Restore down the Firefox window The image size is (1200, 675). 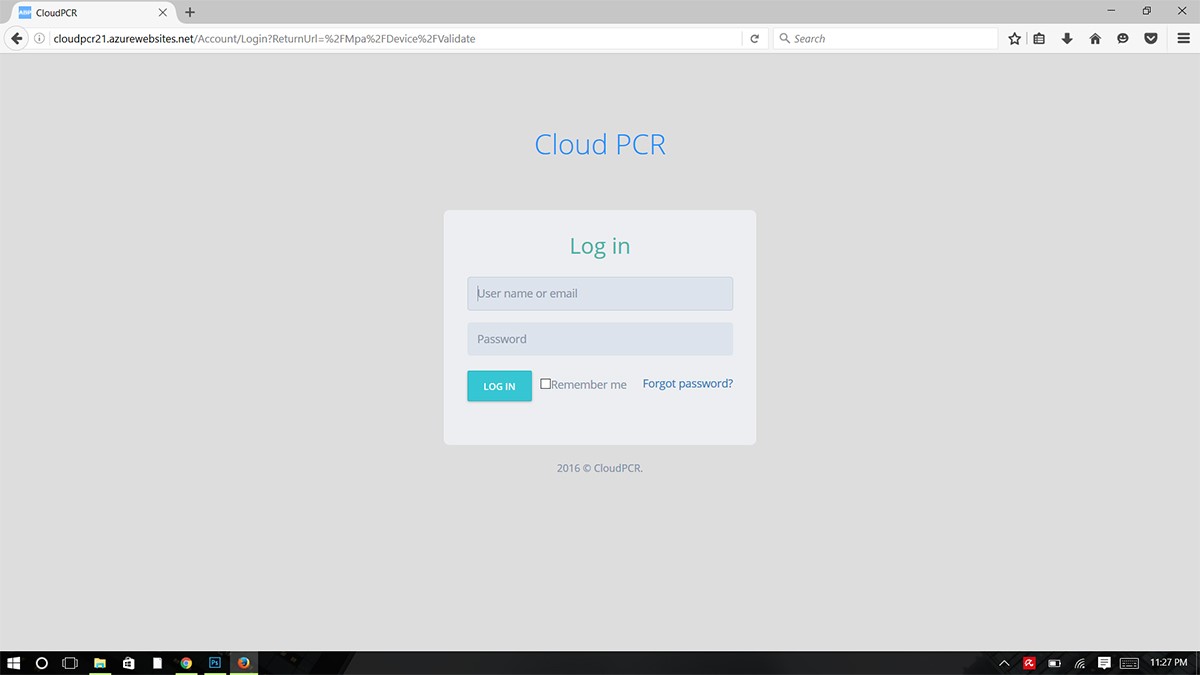click(x=1147, y=10)
